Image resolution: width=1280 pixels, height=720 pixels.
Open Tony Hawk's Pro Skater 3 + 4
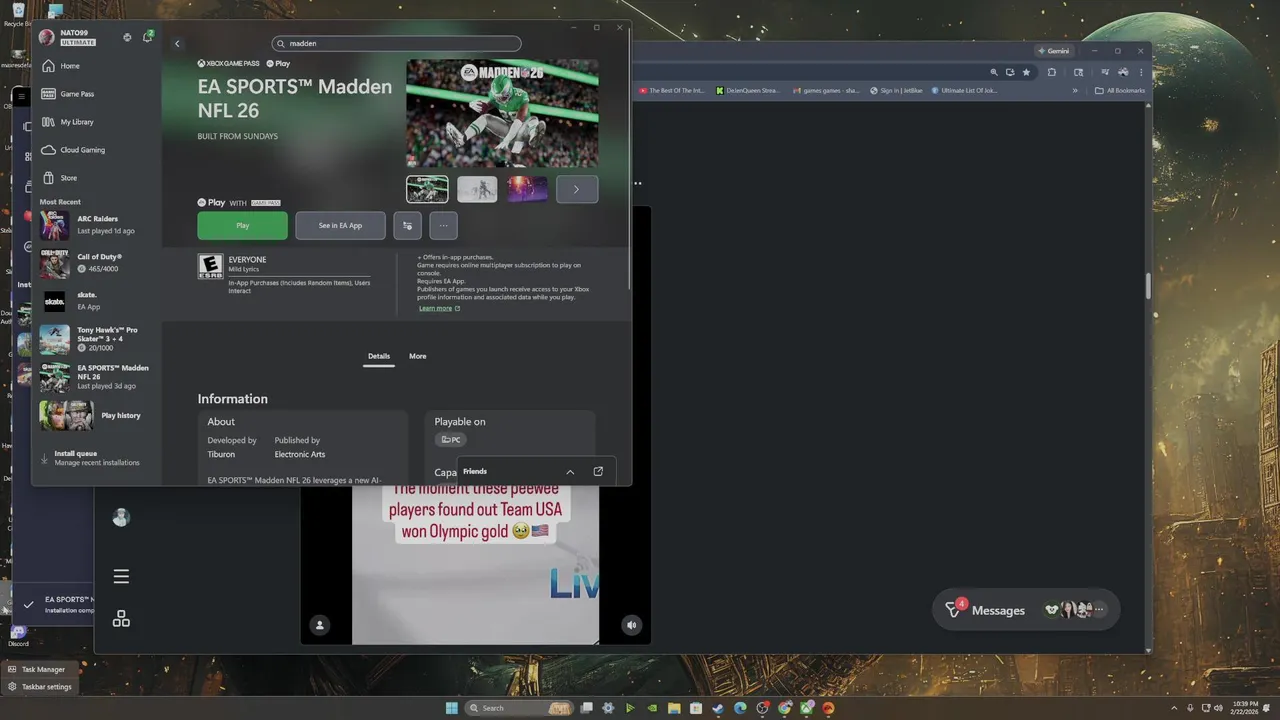(x=97, y=339)
